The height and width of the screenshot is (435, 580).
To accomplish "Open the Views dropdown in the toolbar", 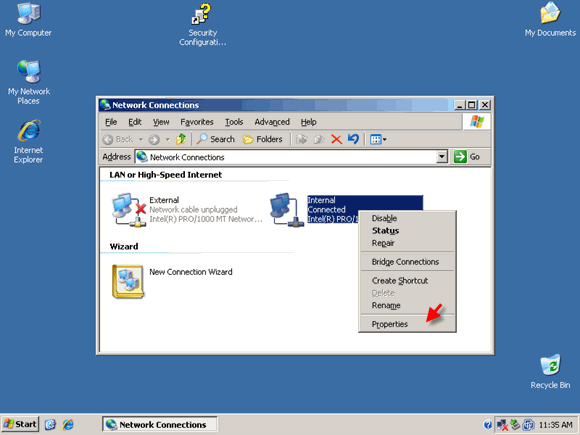I will point(378,139).
